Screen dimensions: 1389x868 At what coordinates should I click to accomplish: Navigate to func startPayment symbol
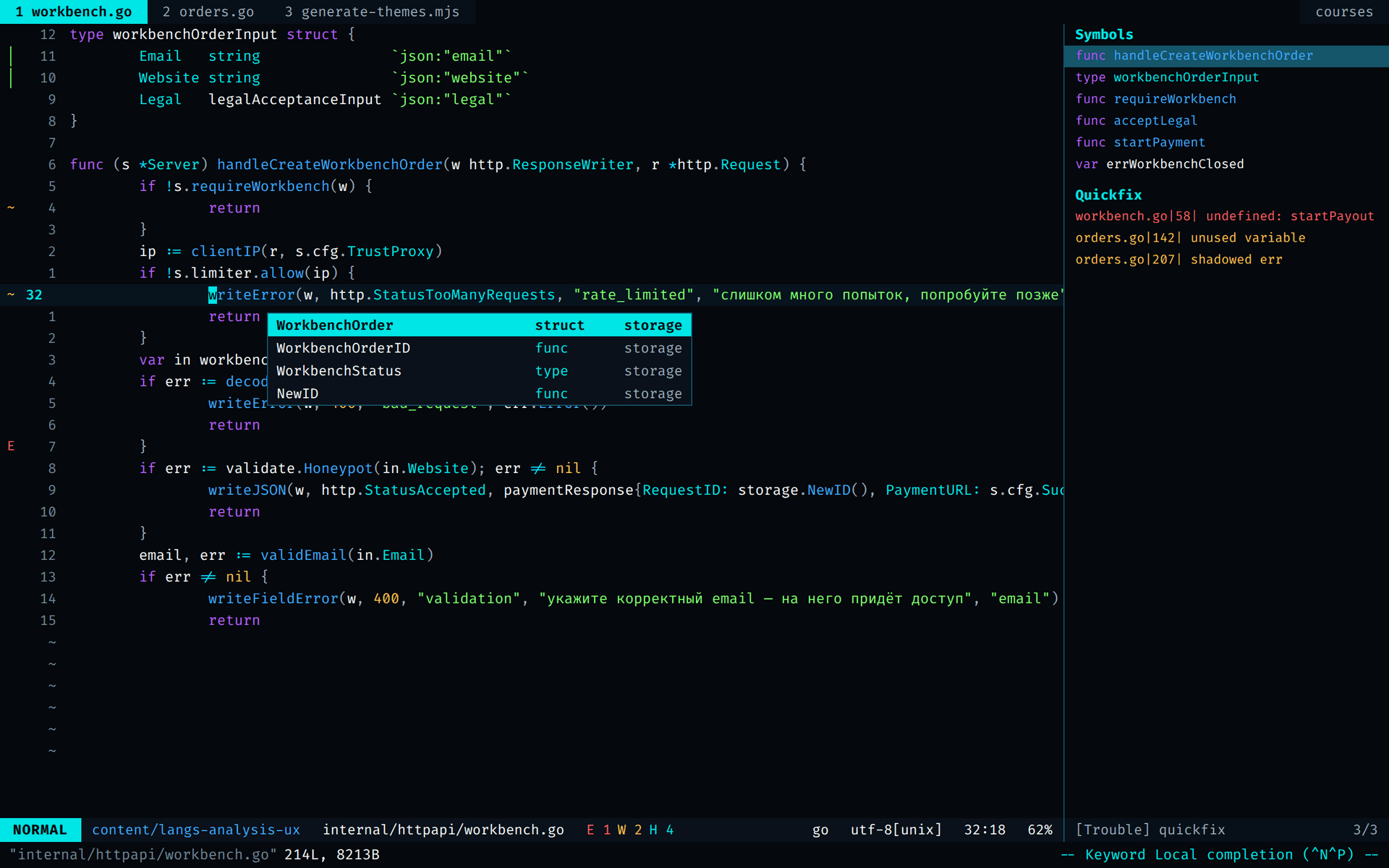(x=1226, y=142)
